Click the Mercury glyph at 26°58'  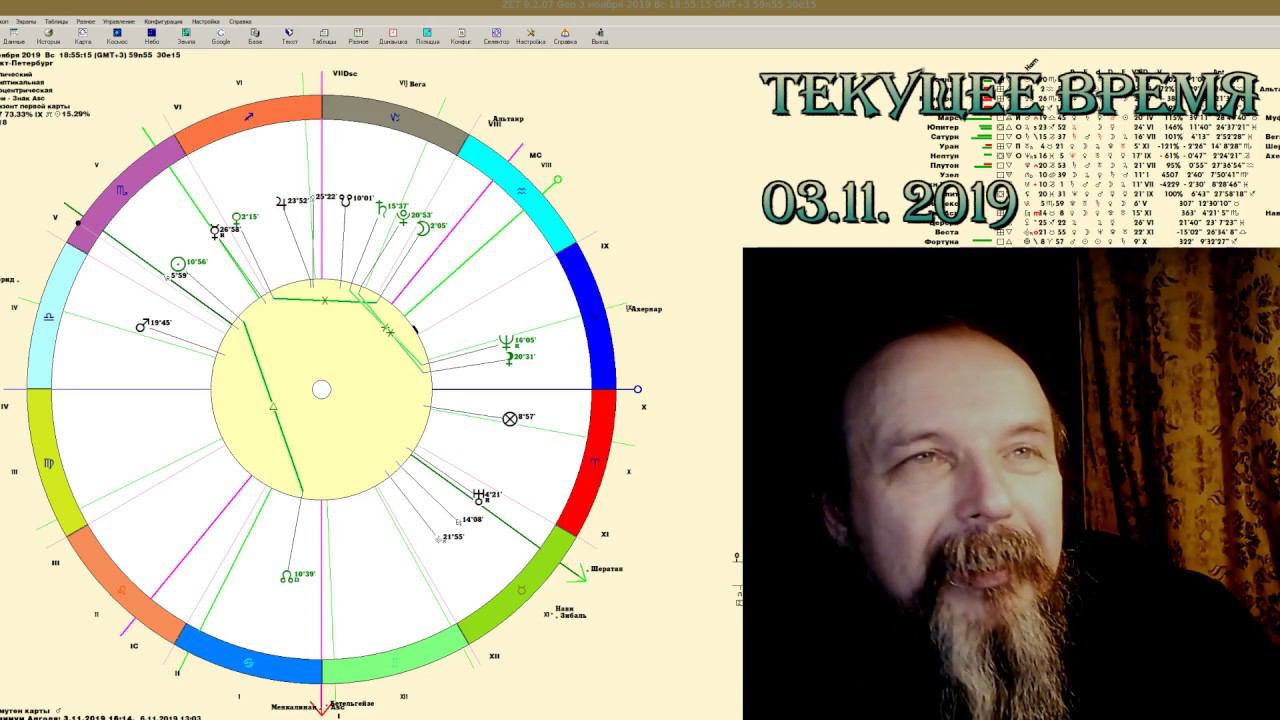pyautogui.click(x=214, y=232)
